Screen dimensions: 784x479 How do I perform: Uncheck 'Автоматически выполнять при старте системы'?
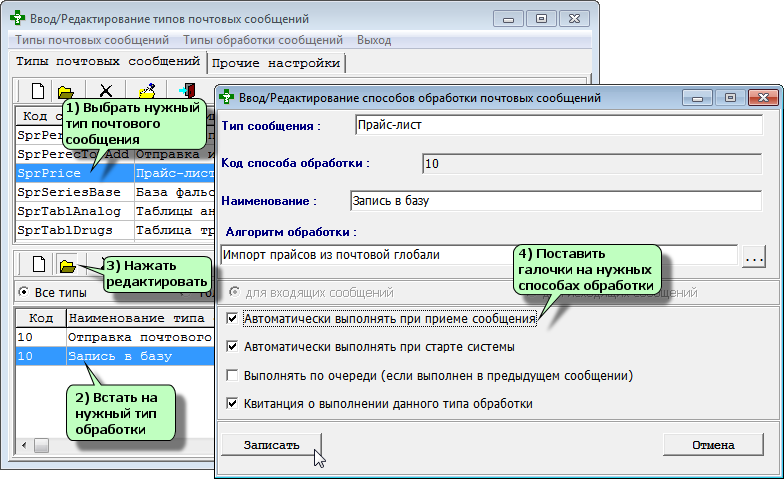233,347
